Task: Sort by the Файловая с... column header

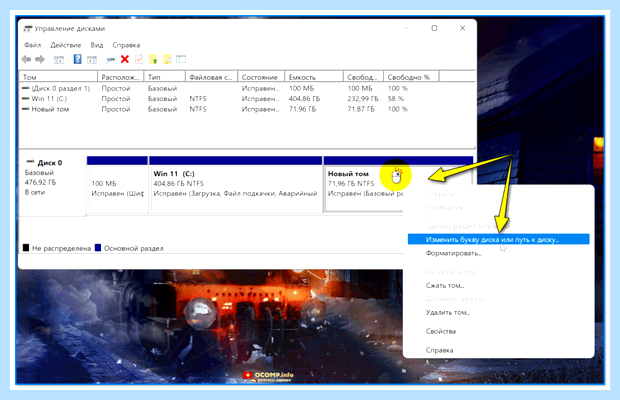Action: coord(212,77)
